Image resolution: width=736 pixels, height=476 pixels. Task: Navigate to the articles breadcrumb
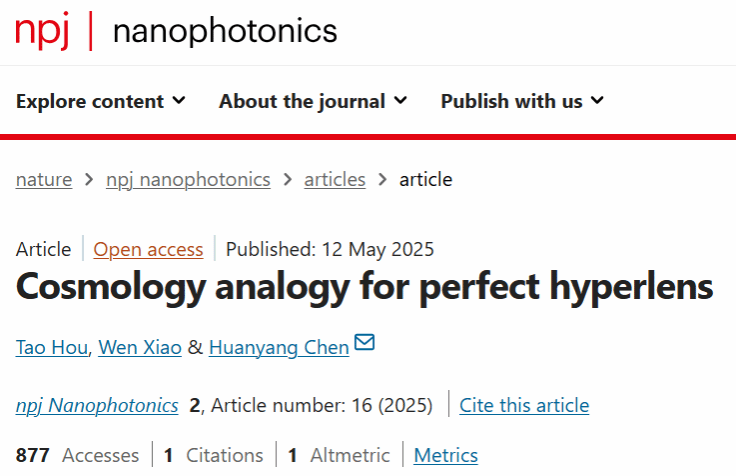click(335, 180)
